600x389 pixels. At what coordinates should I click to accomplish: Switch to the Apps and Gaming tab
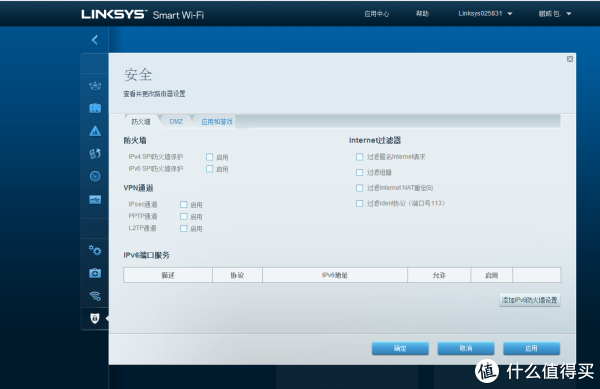point(217,122)
